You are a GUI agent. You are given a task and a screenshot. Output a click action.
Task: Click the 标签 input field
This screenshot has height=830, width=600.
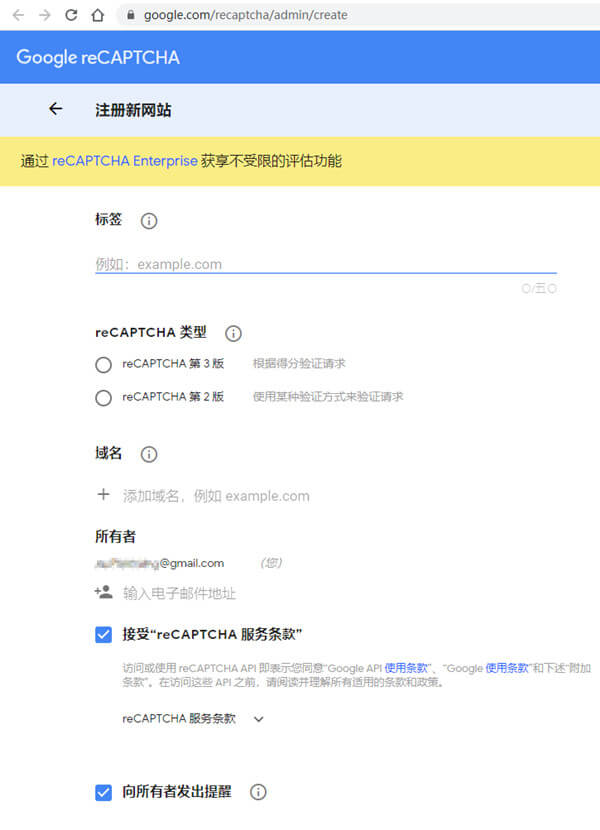coord(326,264)
